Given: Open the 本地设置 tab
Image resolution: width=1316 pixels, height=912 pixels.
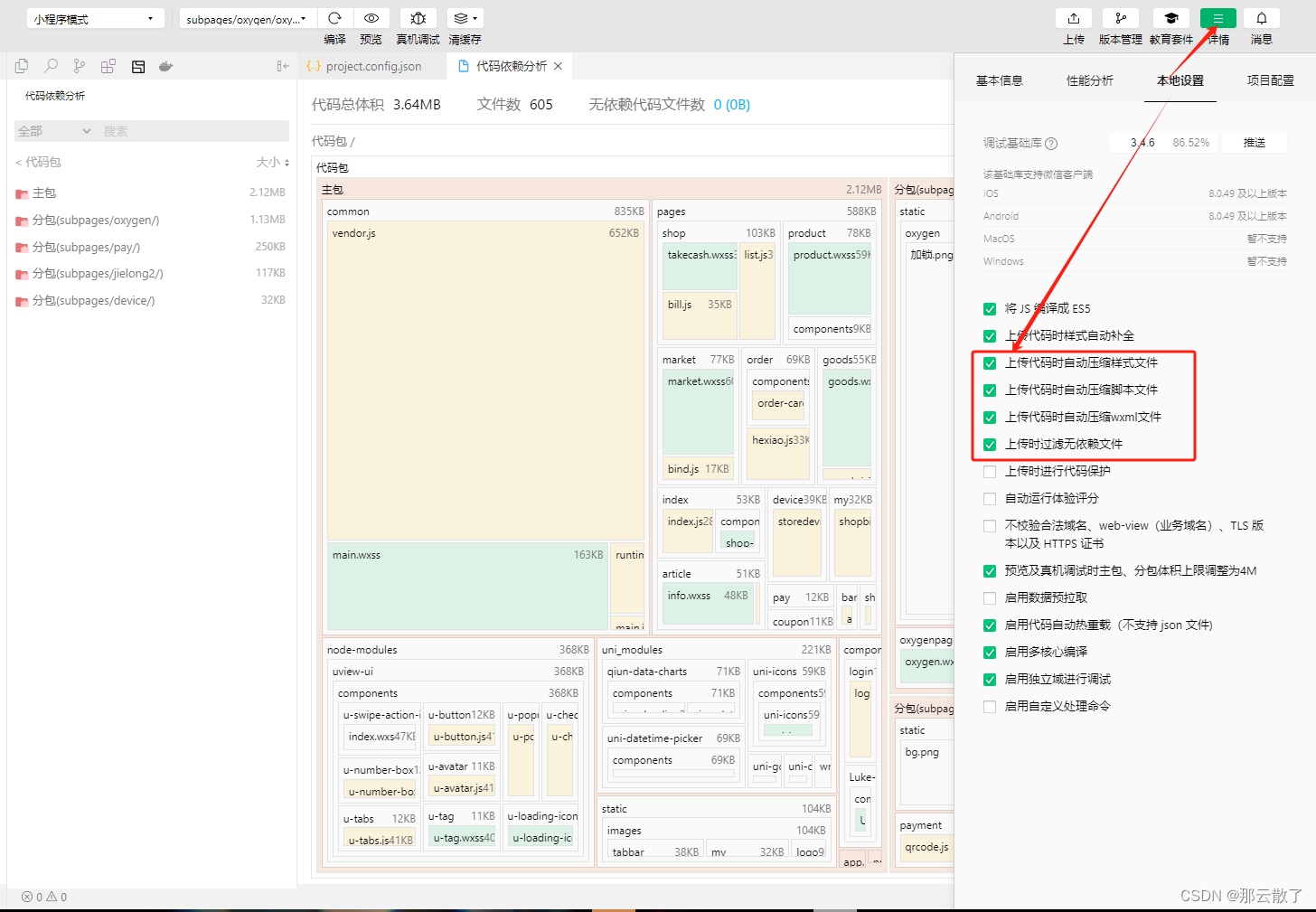Looking at the screenshot, I should (1180, 80).
